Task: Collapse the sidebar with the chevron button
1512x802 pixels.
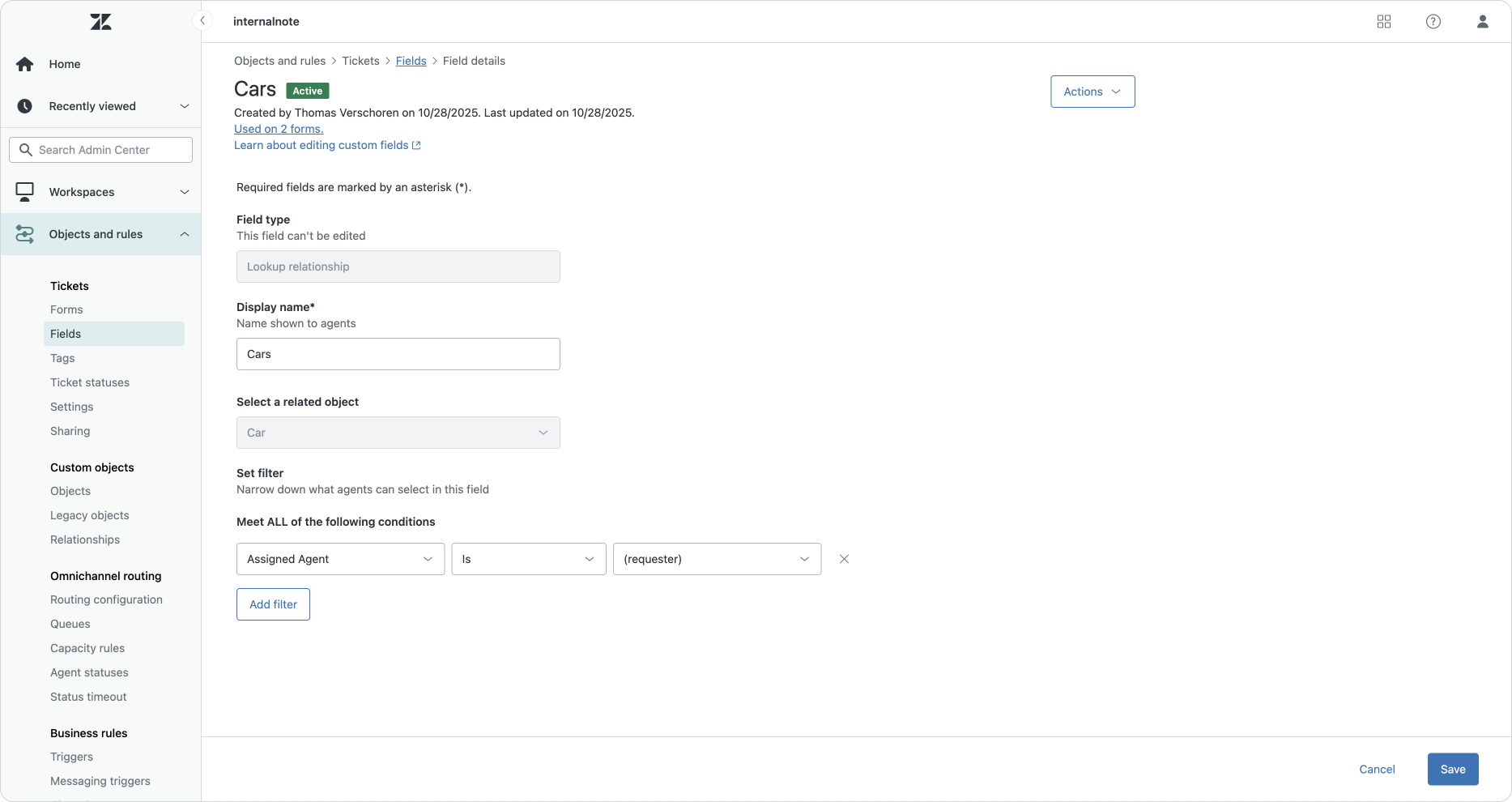Action: 202,21
